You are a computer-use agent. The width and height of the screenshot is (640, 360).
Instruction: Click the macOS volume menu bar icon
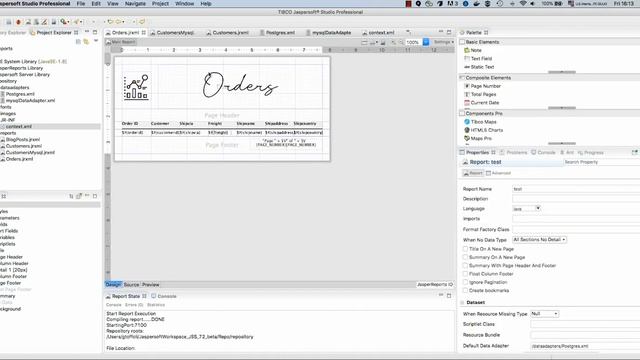(532, 4)
